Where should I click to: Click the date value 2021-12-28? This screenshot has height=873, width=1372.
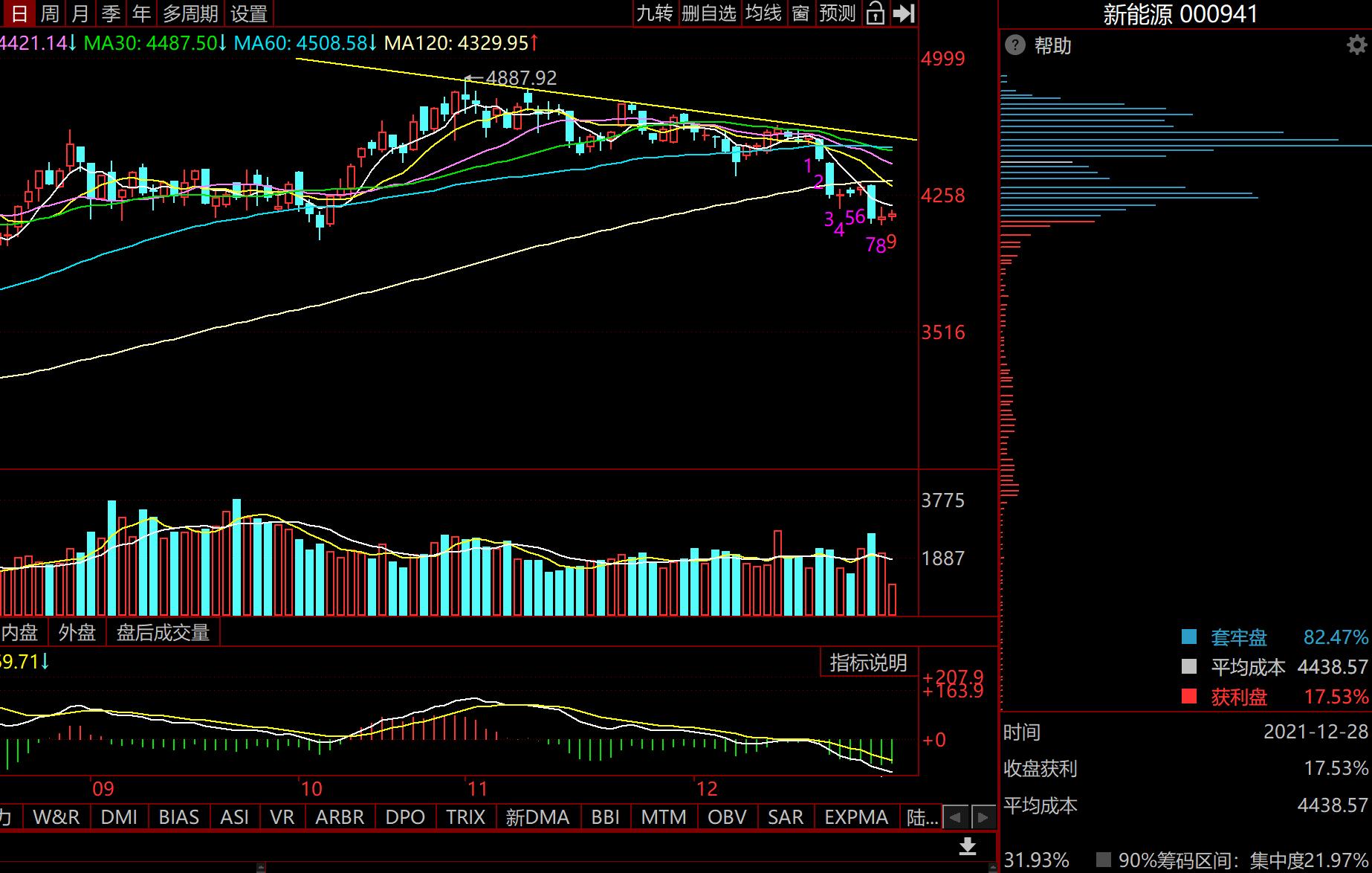pos(1316,732)
